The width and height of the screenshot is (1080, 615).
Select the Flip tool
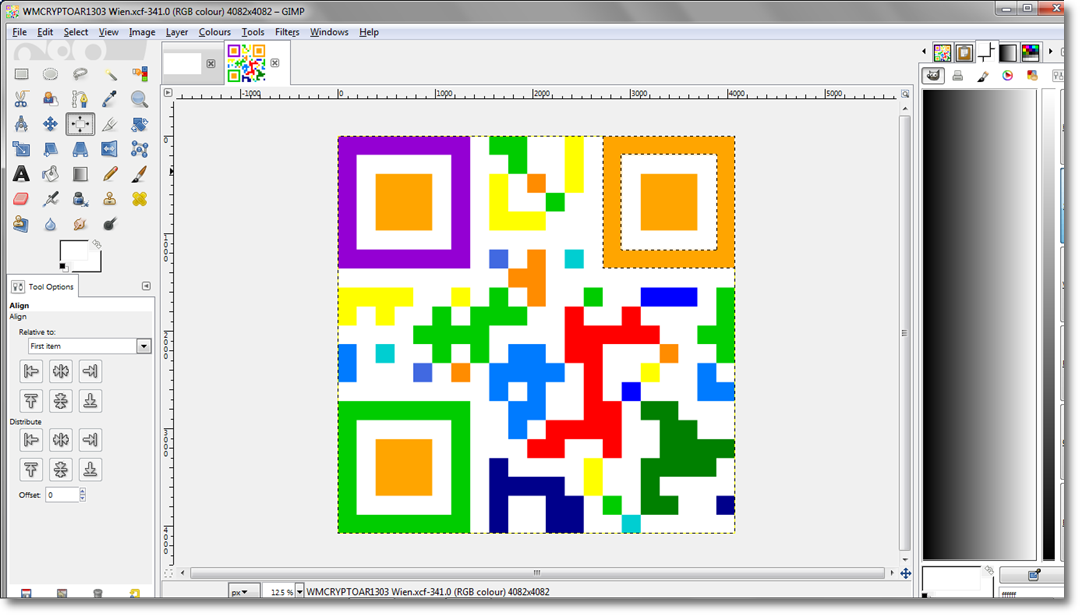110,149
